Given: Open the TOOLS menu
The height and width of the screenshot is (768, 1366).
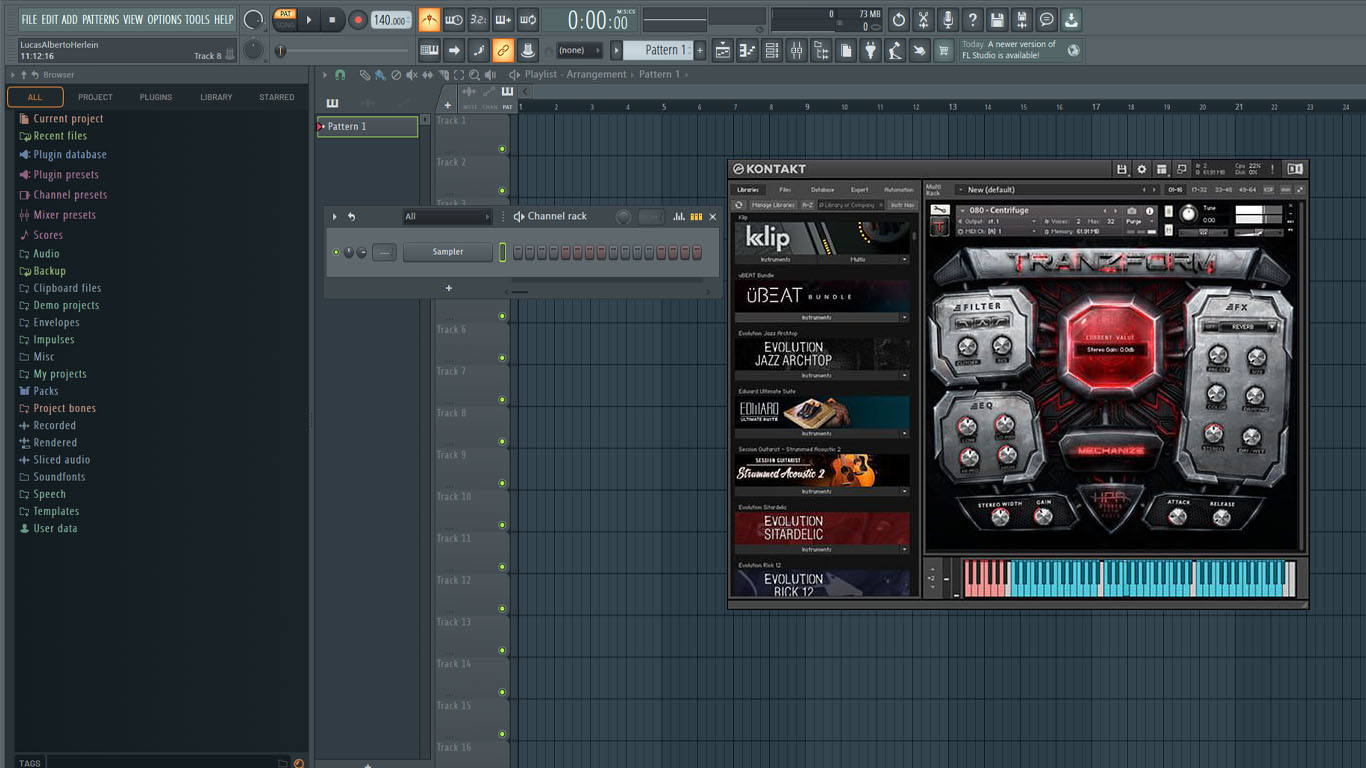Looking at the screenshot, I should pos(197,19).
